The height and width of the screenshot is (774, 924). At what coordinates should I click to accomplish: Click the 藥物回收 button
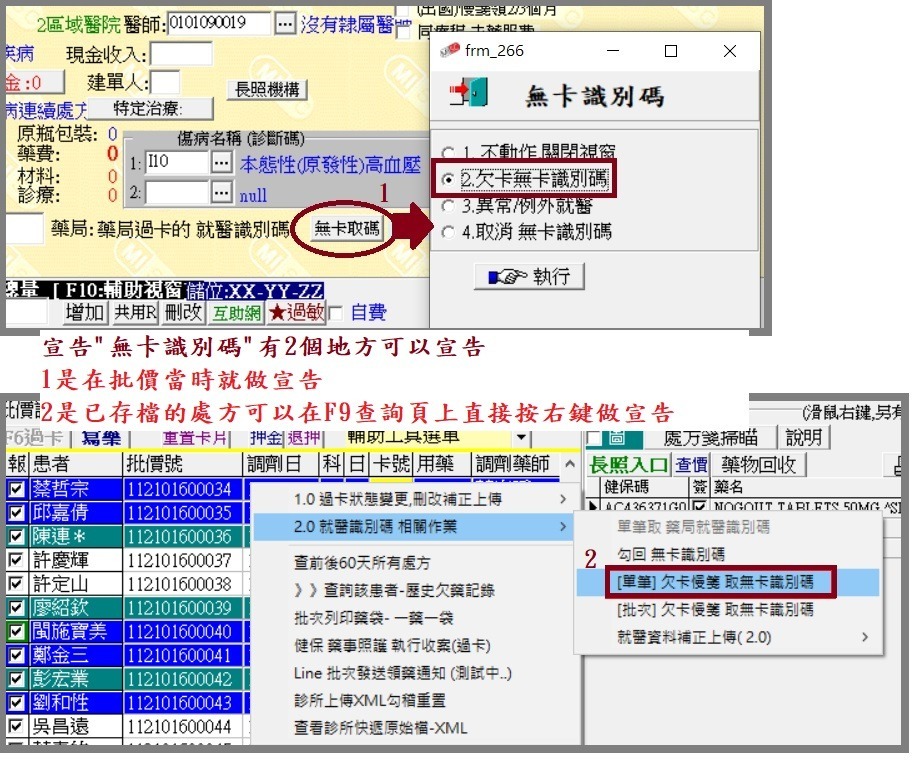click(758, 465)
